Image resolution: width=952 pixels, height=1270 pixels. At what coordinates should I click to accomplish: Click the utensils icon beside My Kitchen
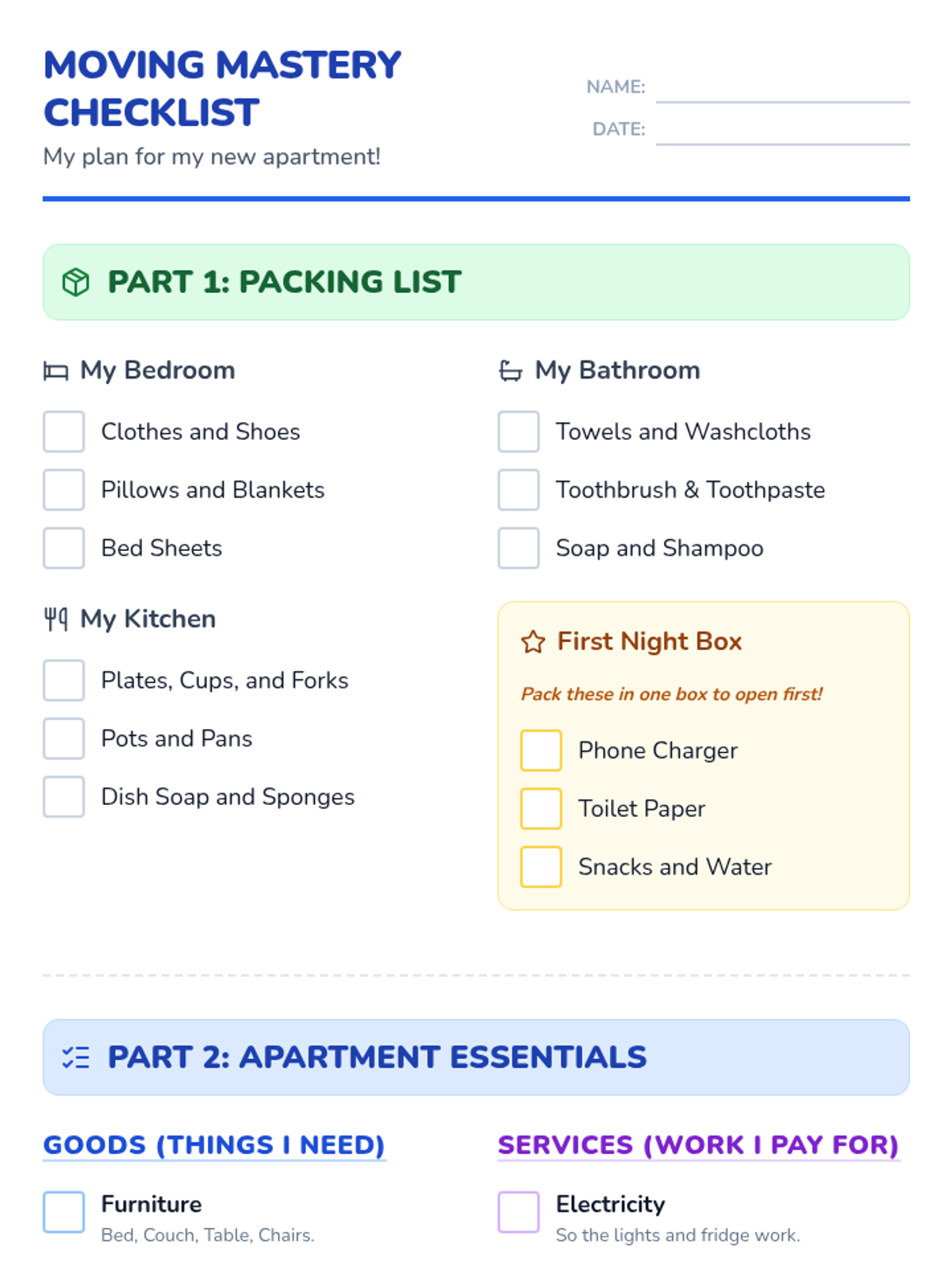pos(56,619)
